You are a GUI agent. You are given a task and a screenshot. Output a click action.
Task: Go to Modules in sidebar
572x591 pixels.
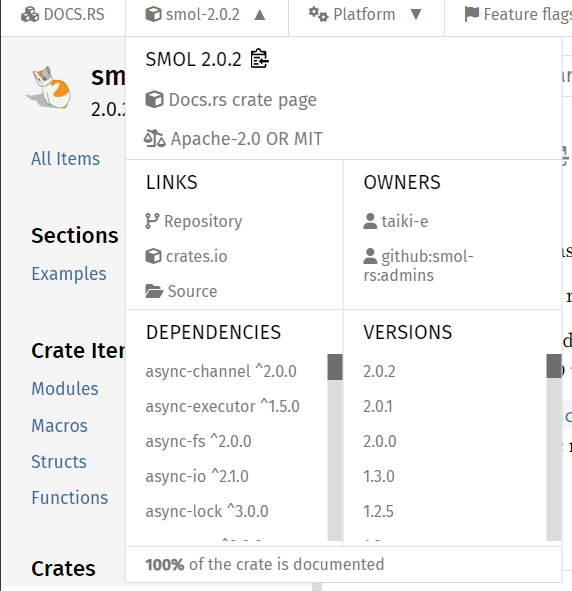(x=65, y=389)
